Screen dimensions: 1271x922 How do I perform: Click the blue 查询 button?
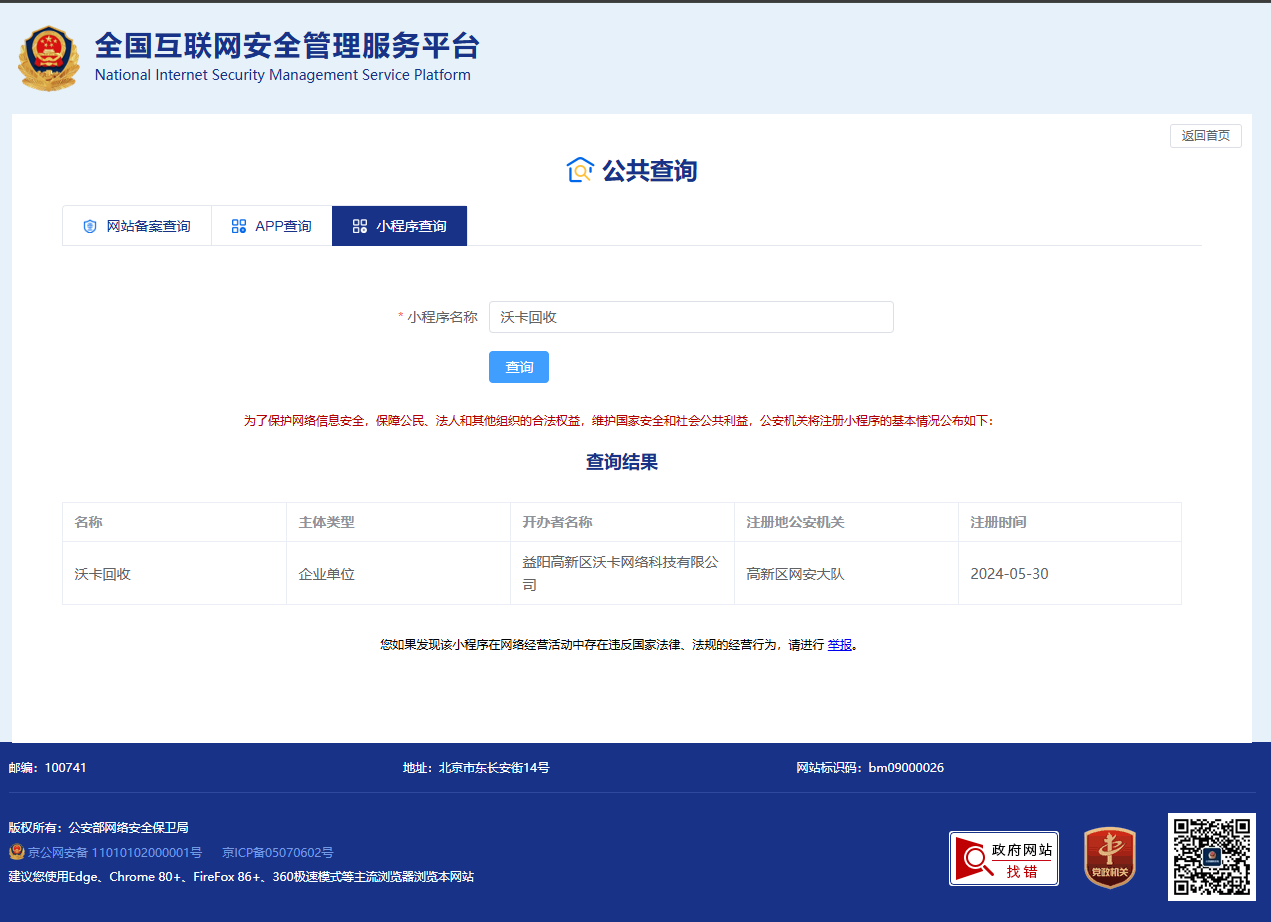519,367
